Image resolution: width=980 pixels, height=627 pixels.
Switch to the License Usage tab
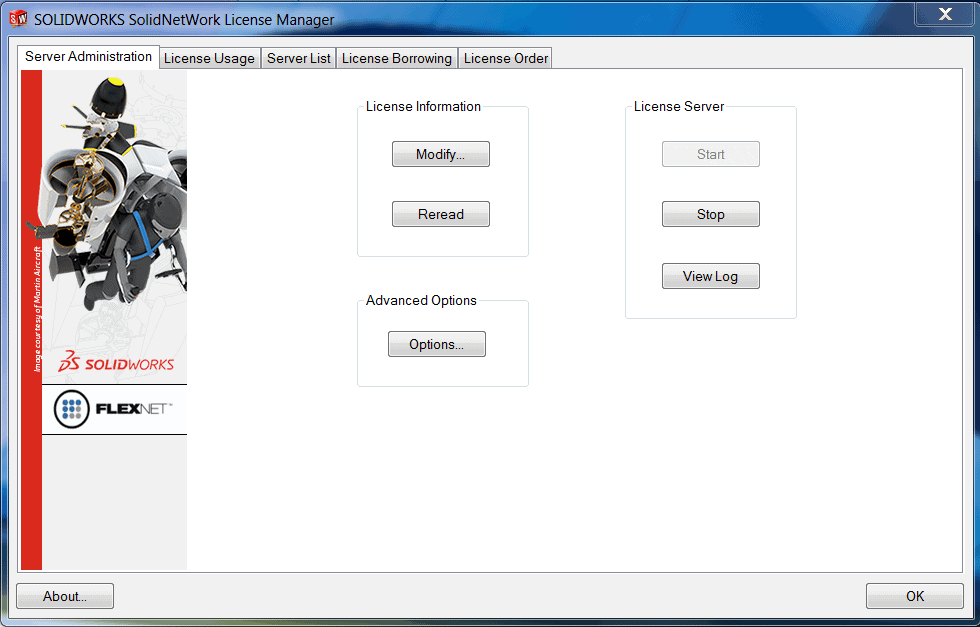click(x=209, y=58)
